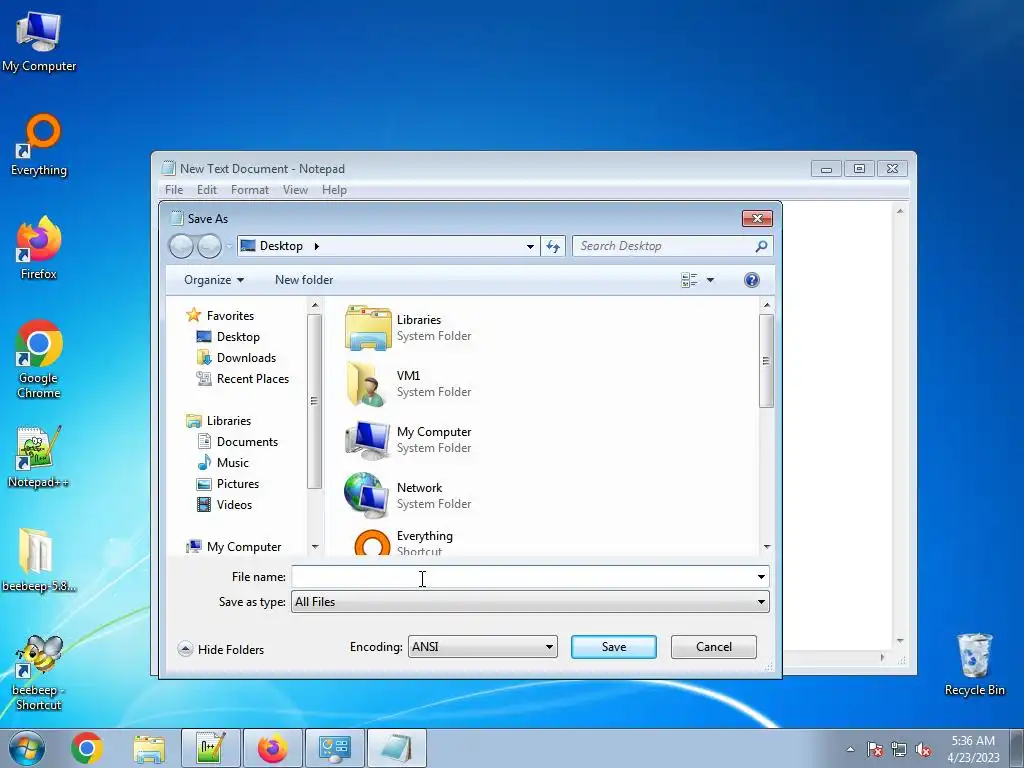Collapse folders with Hide Folders
Image resolution: width=1024 pixels, height=768 pixels.
(221, 649)
